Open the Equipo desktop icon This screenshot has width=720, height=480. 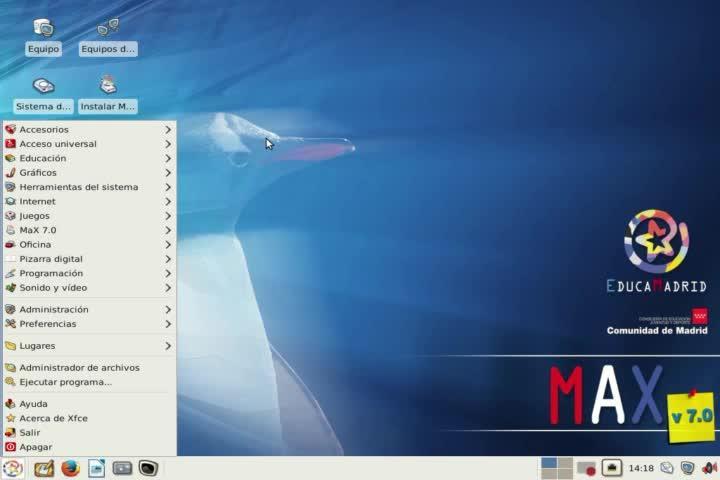pyautogui.click(x=43, y=36)
